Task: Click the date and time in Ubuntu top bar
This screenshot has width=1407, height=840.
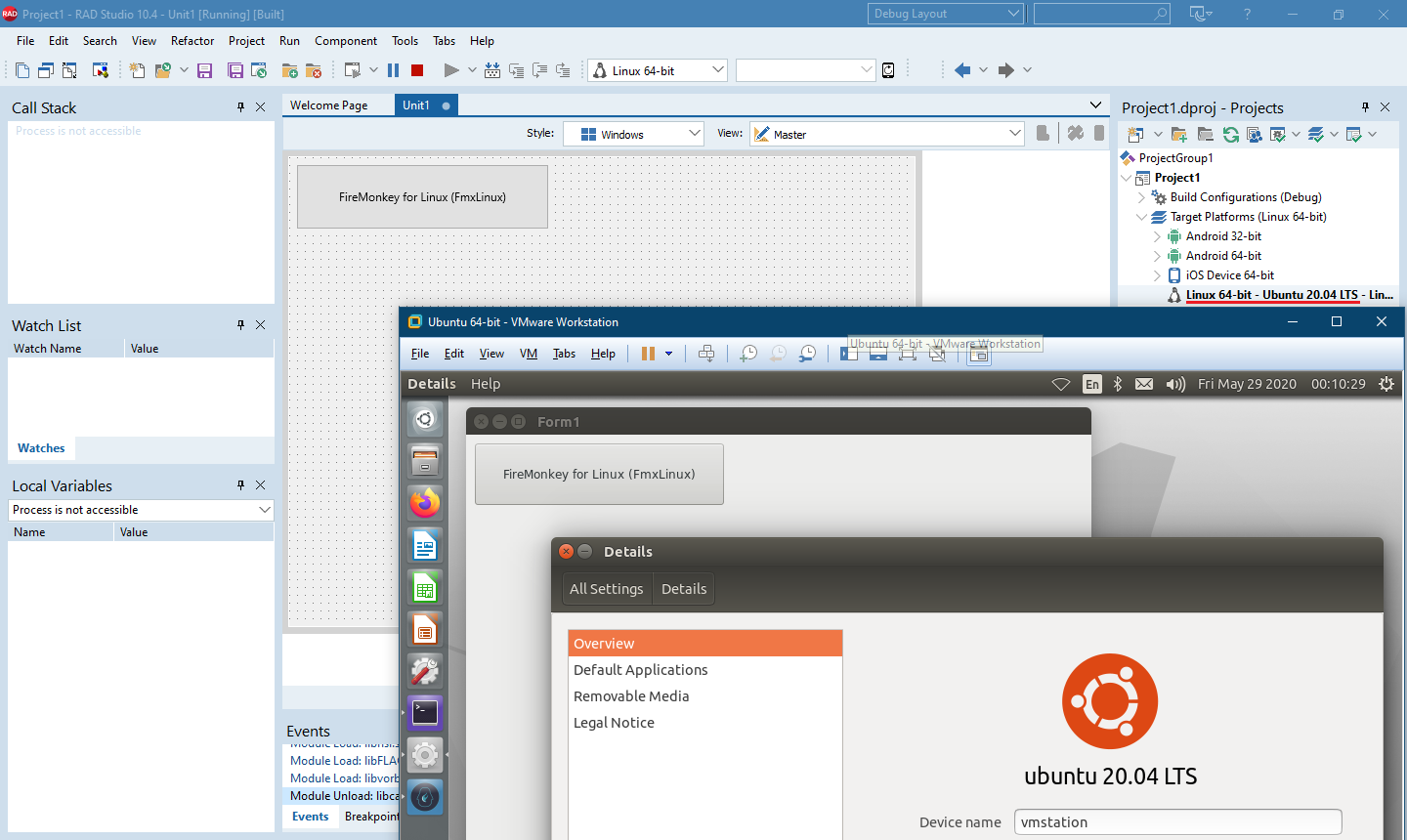Action: tap(1282, 384)
